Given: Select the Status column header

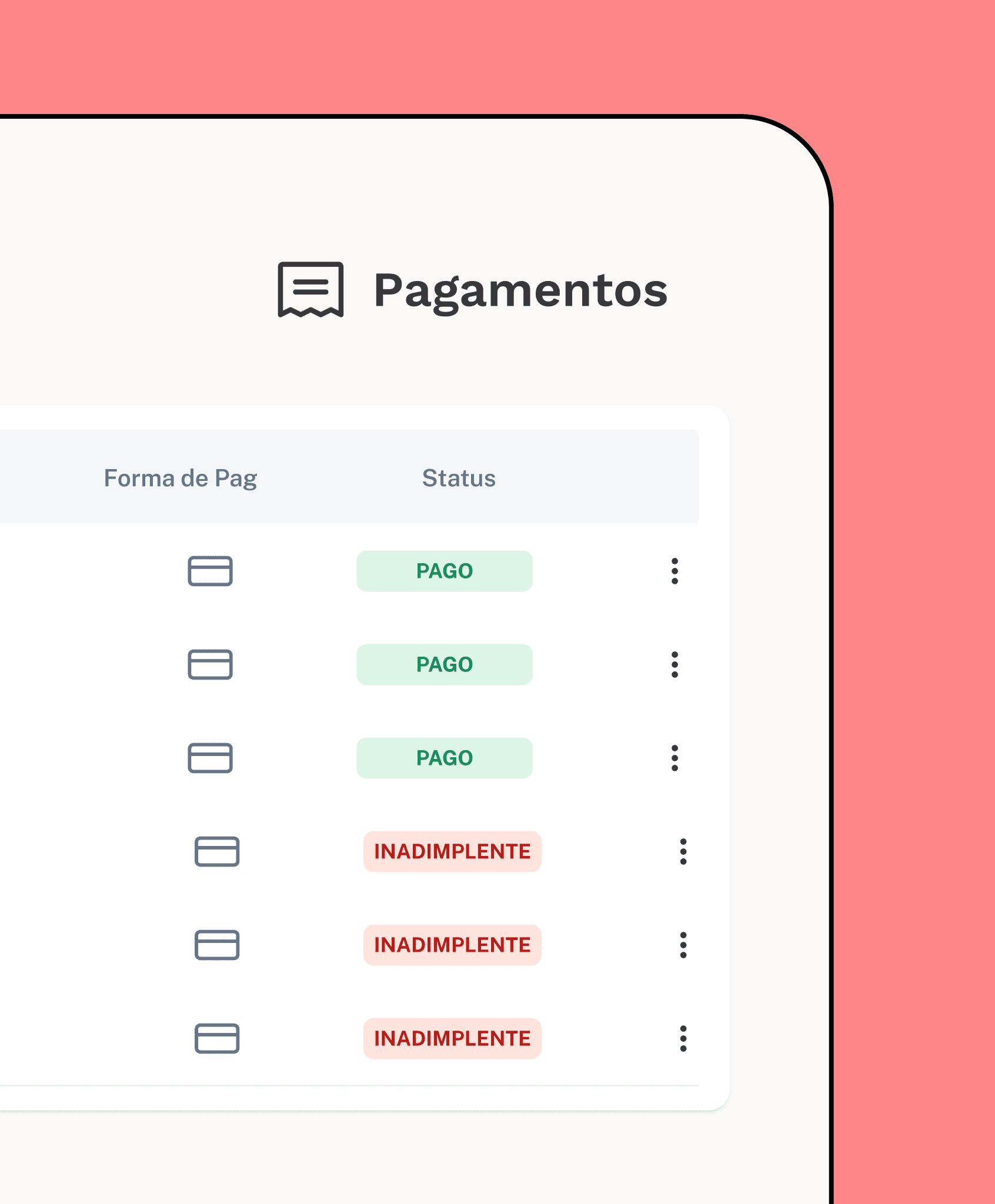Looking at the screenshot, I should pyautogui.click(x=459, y=479).
